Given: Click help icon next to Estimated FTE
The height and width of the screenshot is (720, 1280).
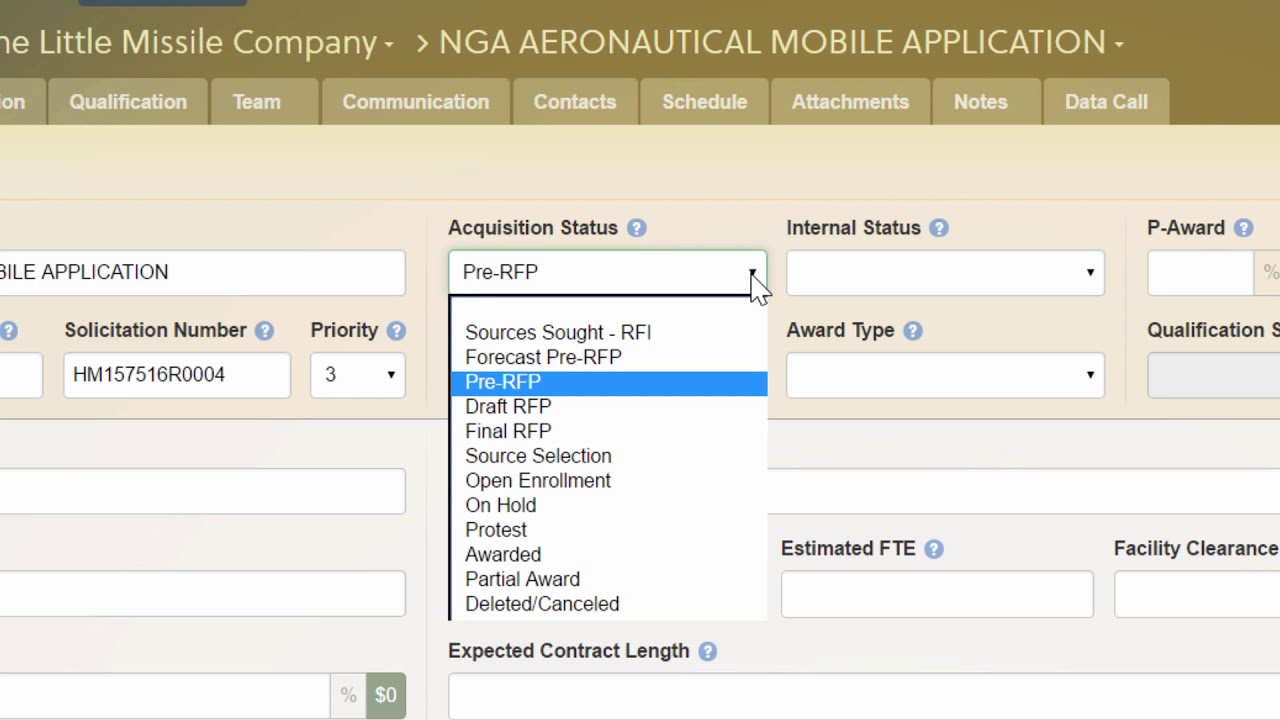Looking at the screenshot, I should pyautogui.click(x=933, y=549).
